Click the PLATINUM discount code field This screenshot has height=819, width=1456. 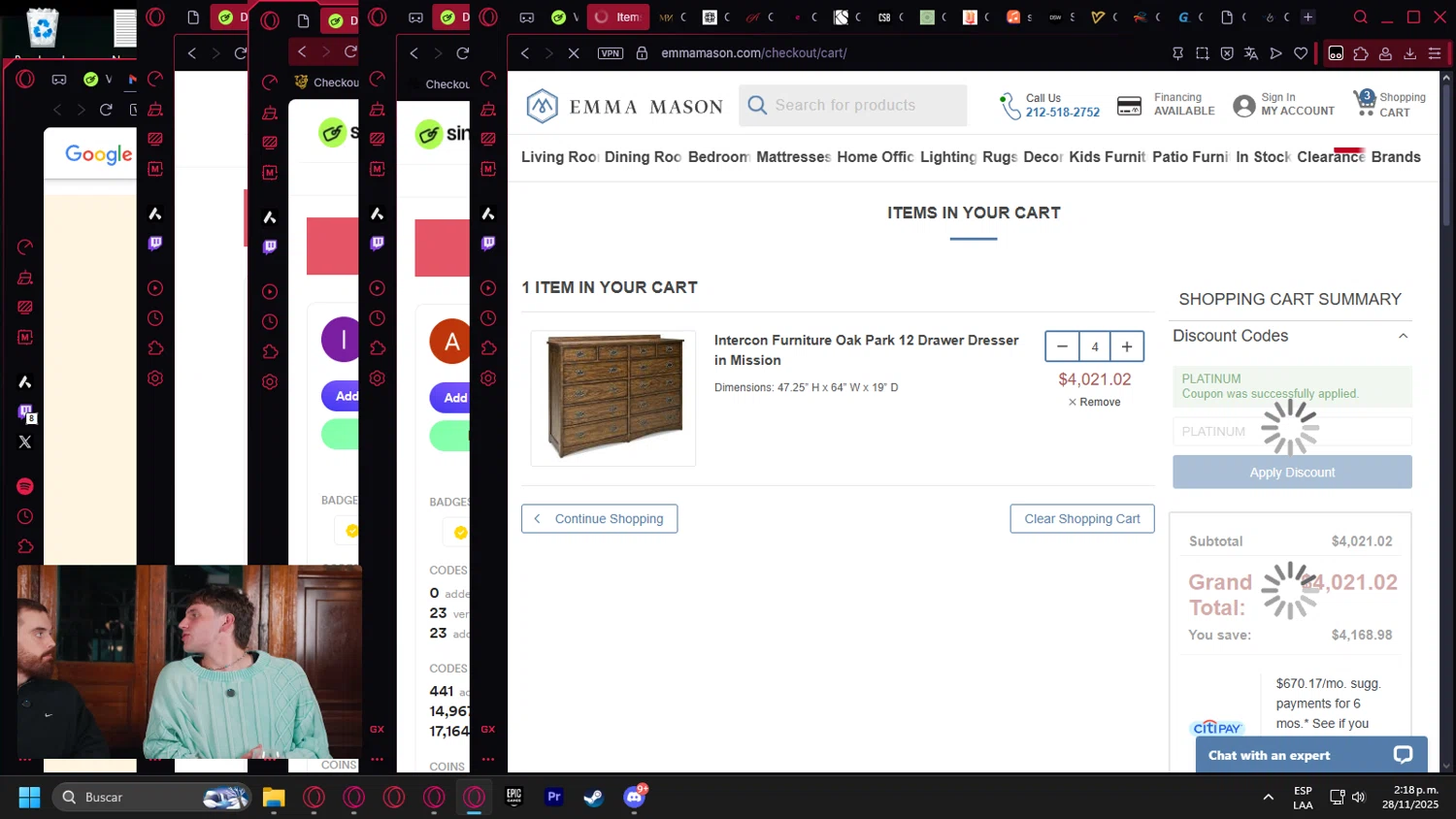tap(1292, 432)
